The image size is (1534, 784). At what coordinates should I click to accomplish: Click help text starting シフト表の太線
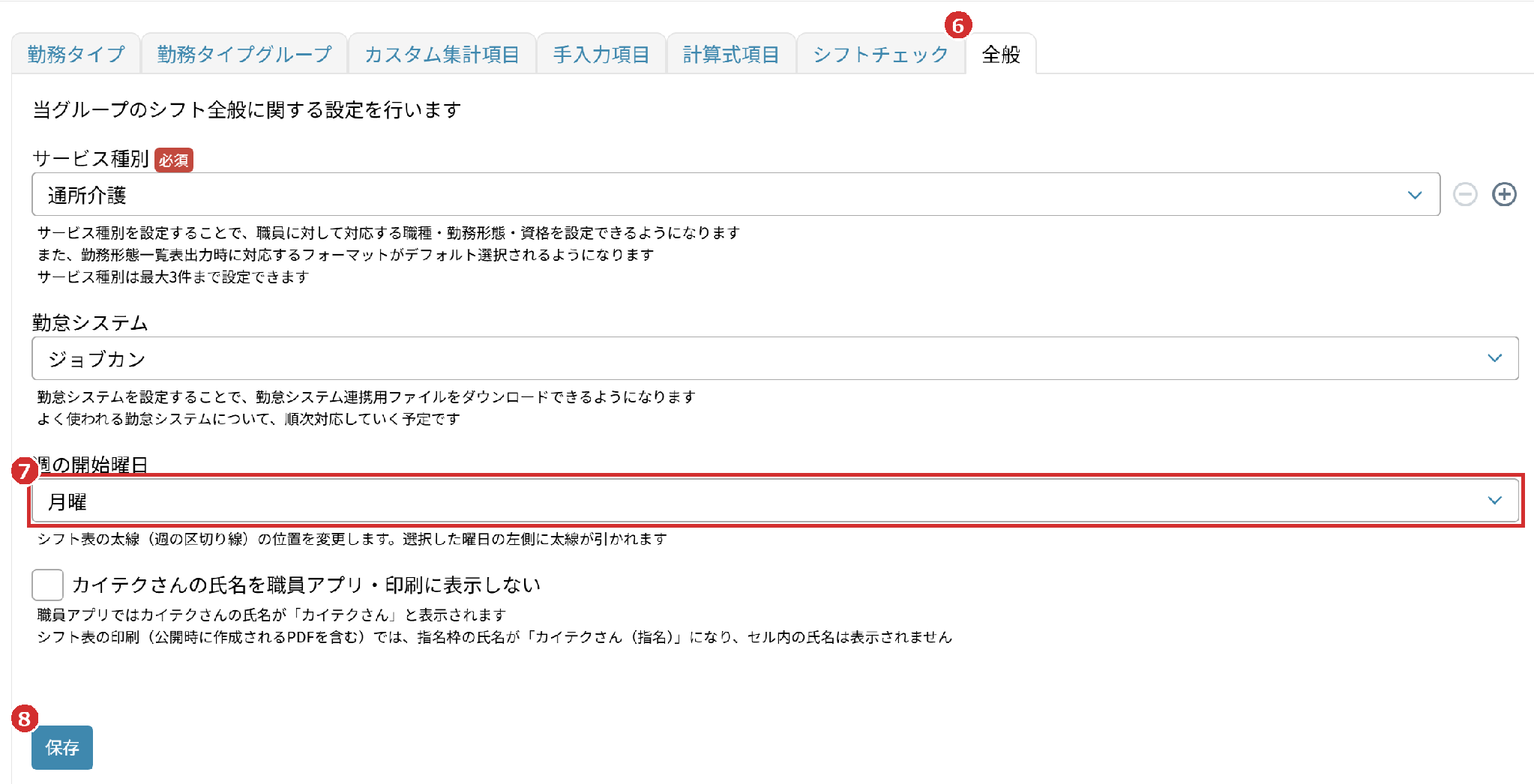(x=352, y=539)
